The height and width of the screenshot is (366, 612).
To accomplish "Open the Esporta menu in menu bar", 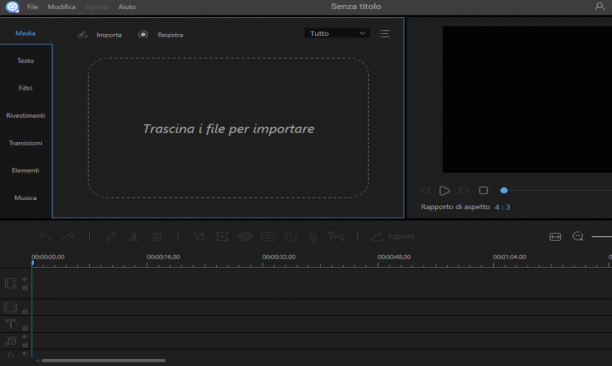I will coord(97,7).
